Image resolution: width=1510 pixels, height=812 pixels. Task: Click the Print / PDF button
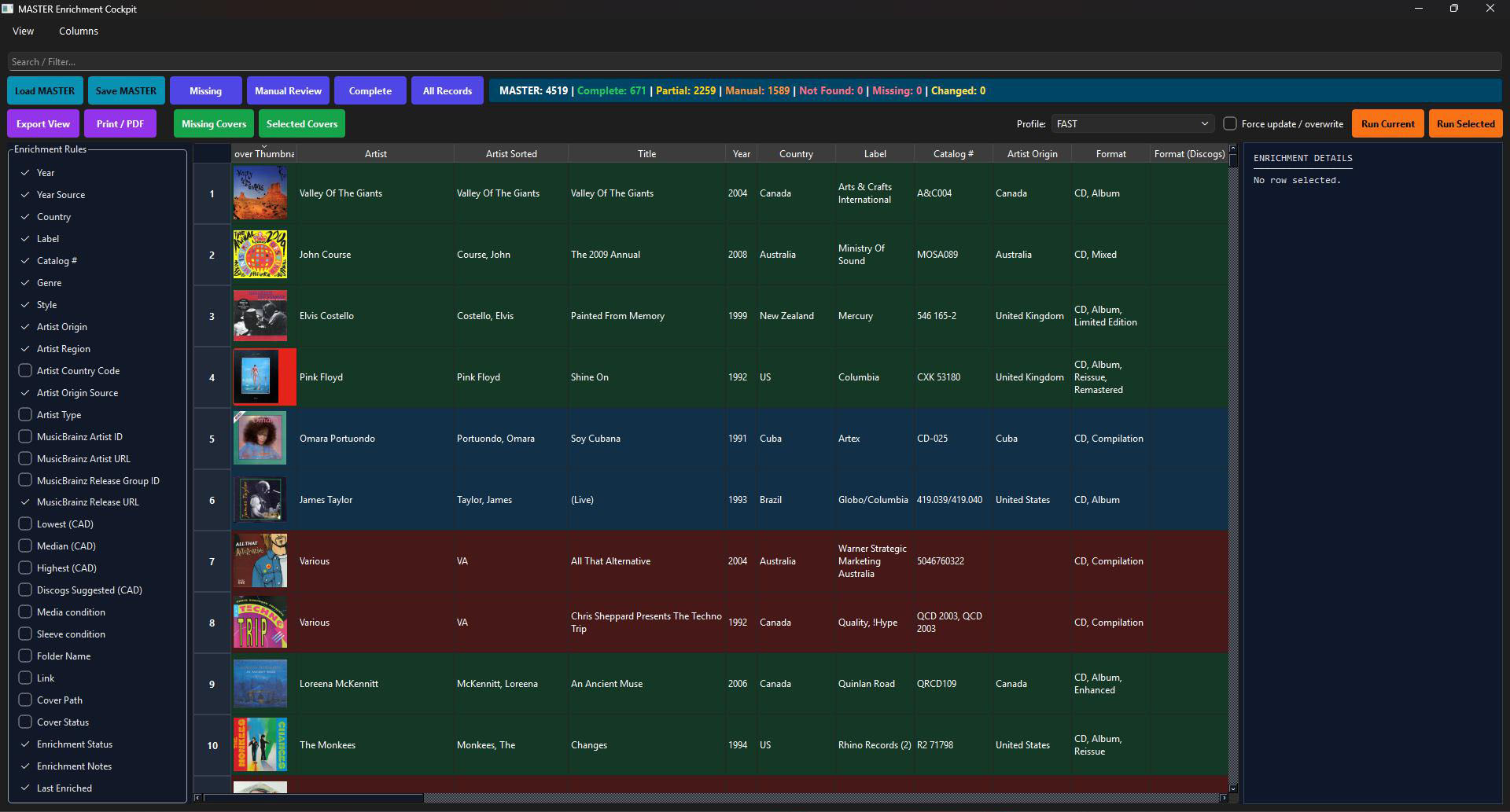[120, 124]
